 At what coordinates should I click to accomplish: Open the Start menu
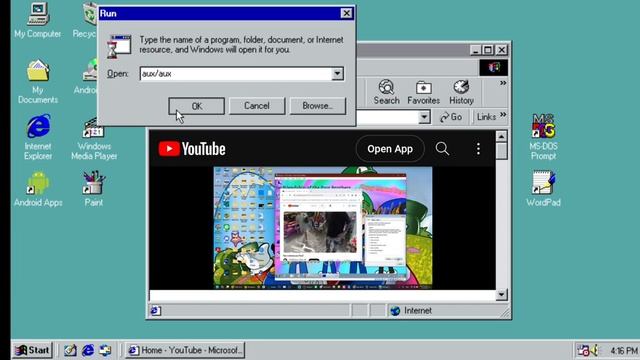tap(32, 350)
